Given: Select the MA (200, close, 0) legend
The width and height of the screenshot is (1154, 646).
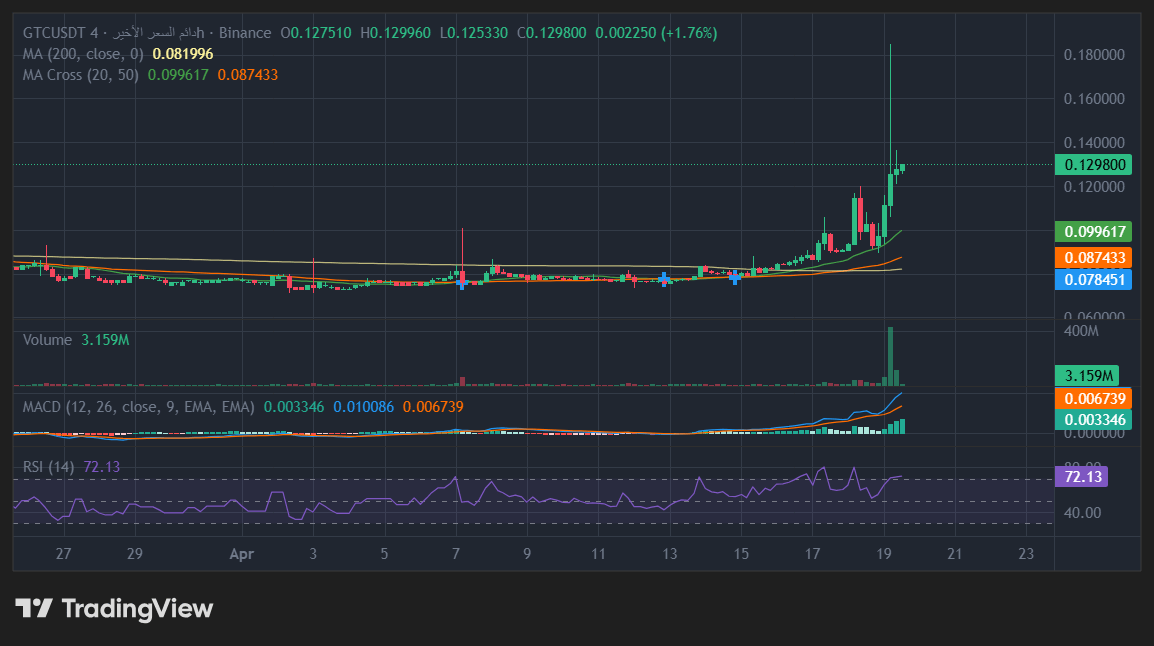Looking at the screenshot, I should [x=83, y=54].
